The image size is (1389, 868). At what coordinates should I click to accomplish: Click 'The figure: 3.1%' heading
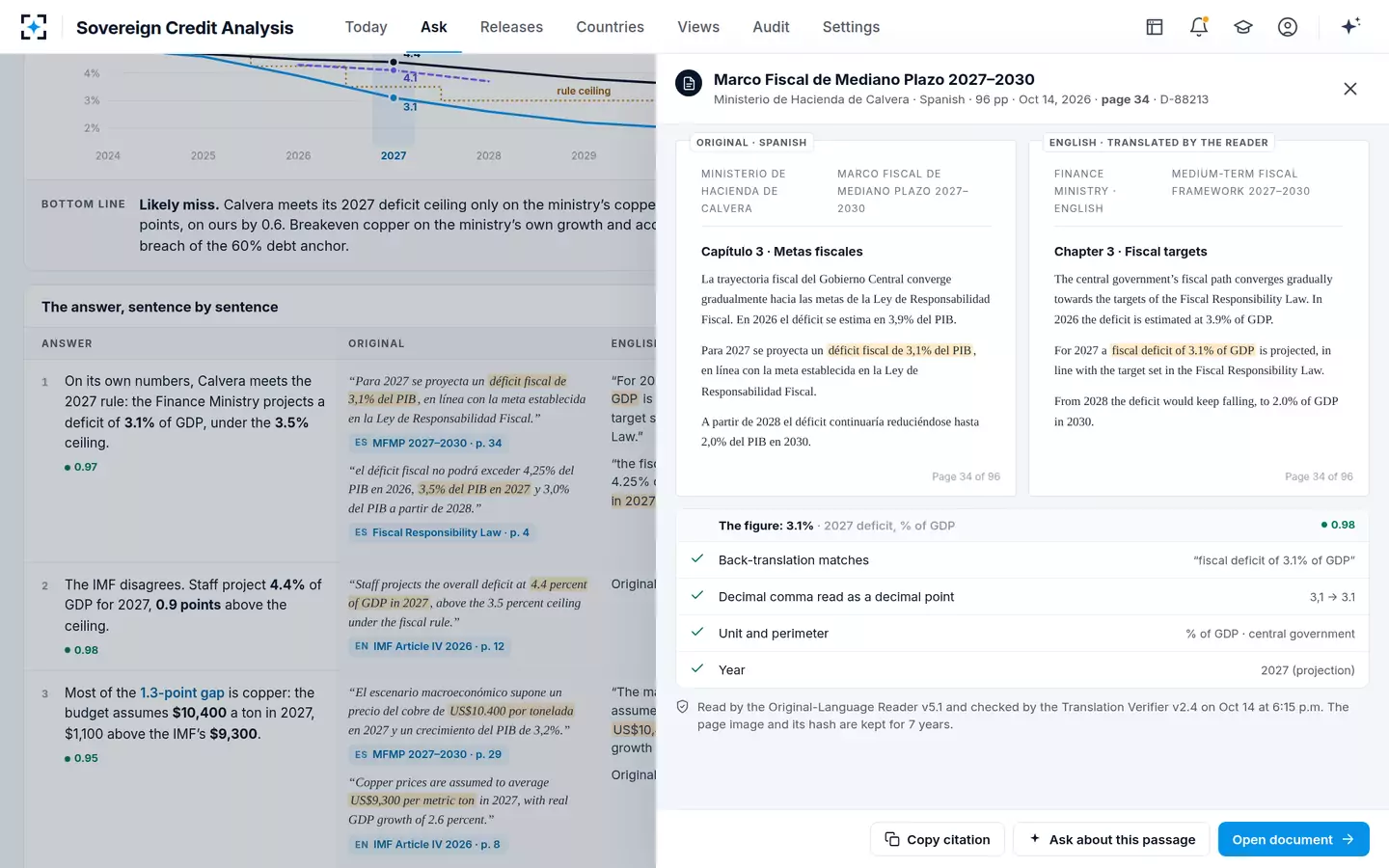[x=766, y=526]
